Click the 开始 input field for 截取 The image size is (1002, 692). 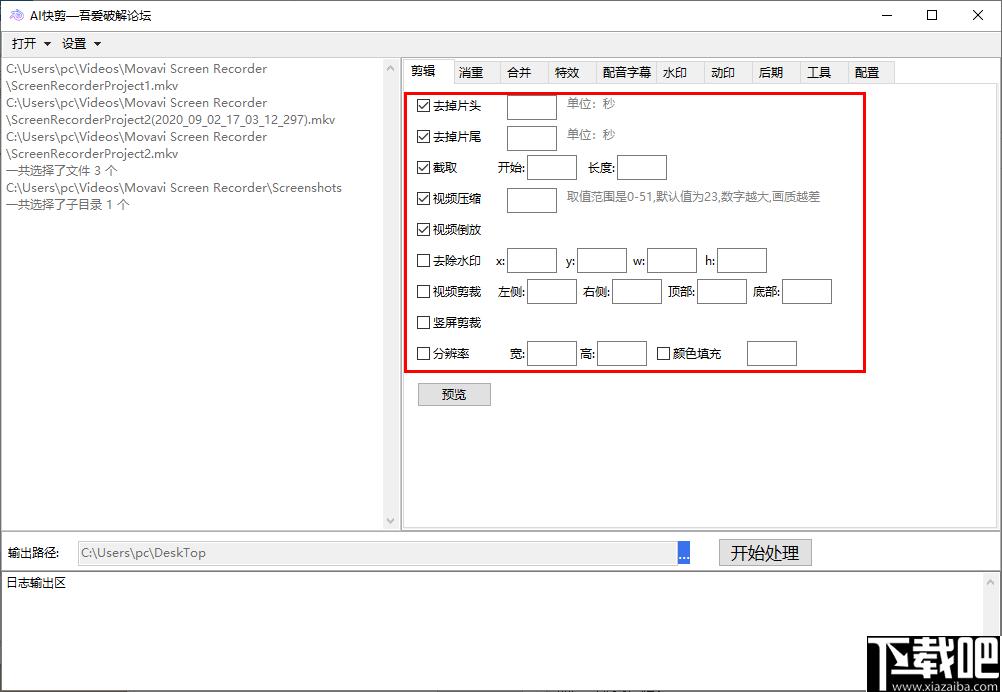552,167
